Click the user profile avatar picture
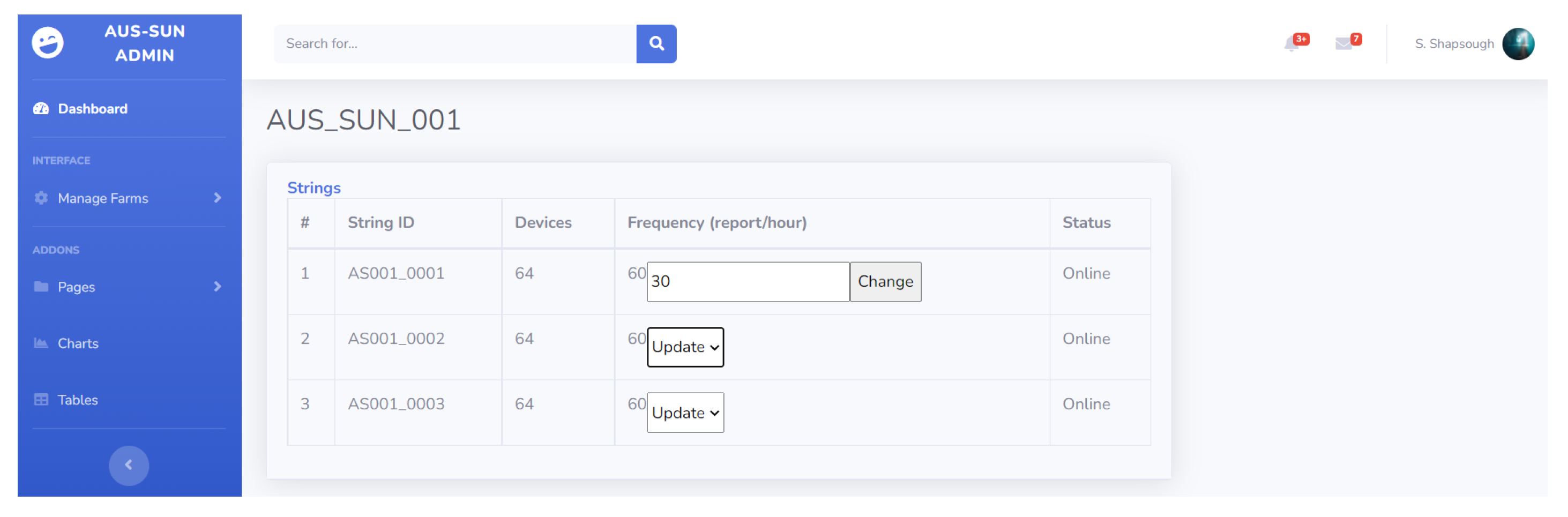Screen dimensions: 1568x517 click(x=1518, y=44)
